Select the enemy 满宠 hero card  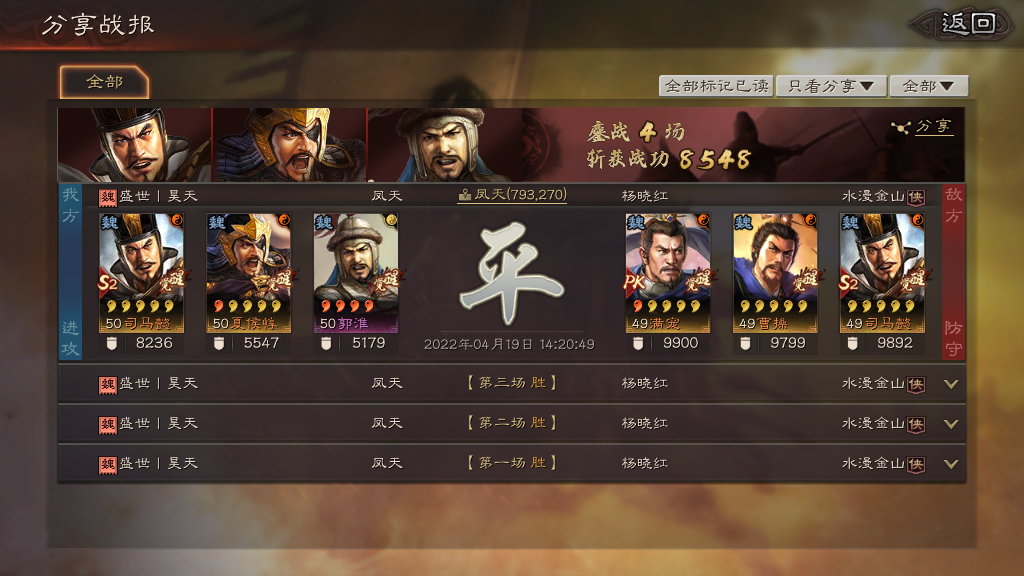pyautogui.click(x=667, y=273)
